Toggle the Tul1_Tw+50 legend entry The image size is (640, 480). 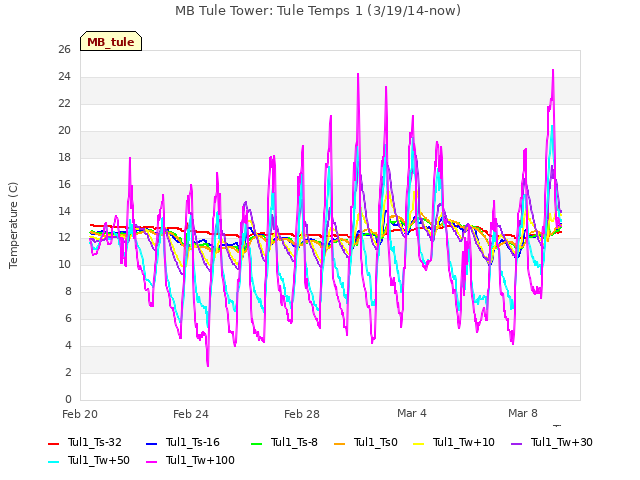pyautogui.click(x=89, y=460)
